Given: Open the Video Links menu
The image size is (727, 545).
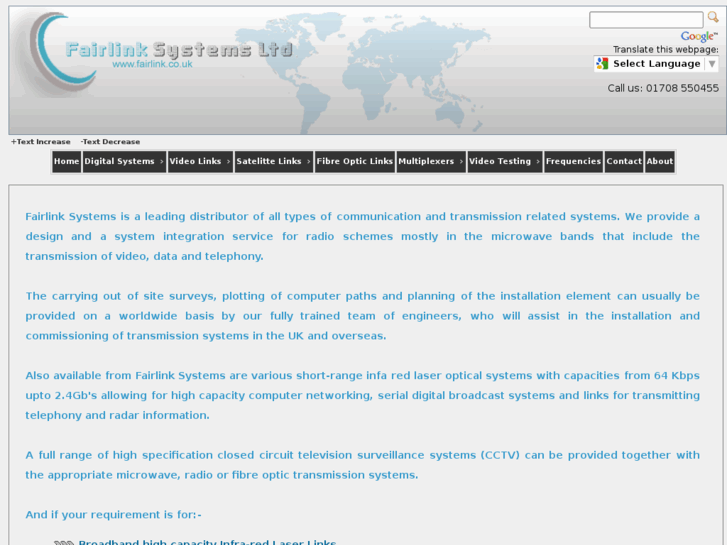Looking at the screenshot, I should click(x=200, y=161).
